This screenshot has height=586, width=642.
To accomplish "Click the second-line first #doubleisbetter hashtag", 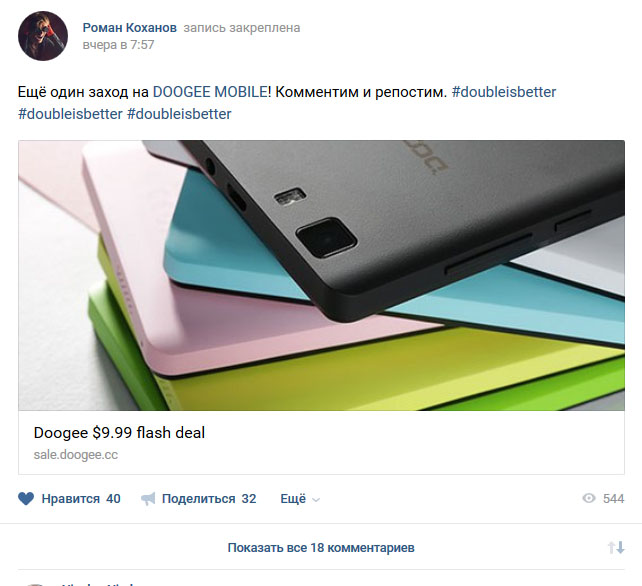I will tap(70, 114).
